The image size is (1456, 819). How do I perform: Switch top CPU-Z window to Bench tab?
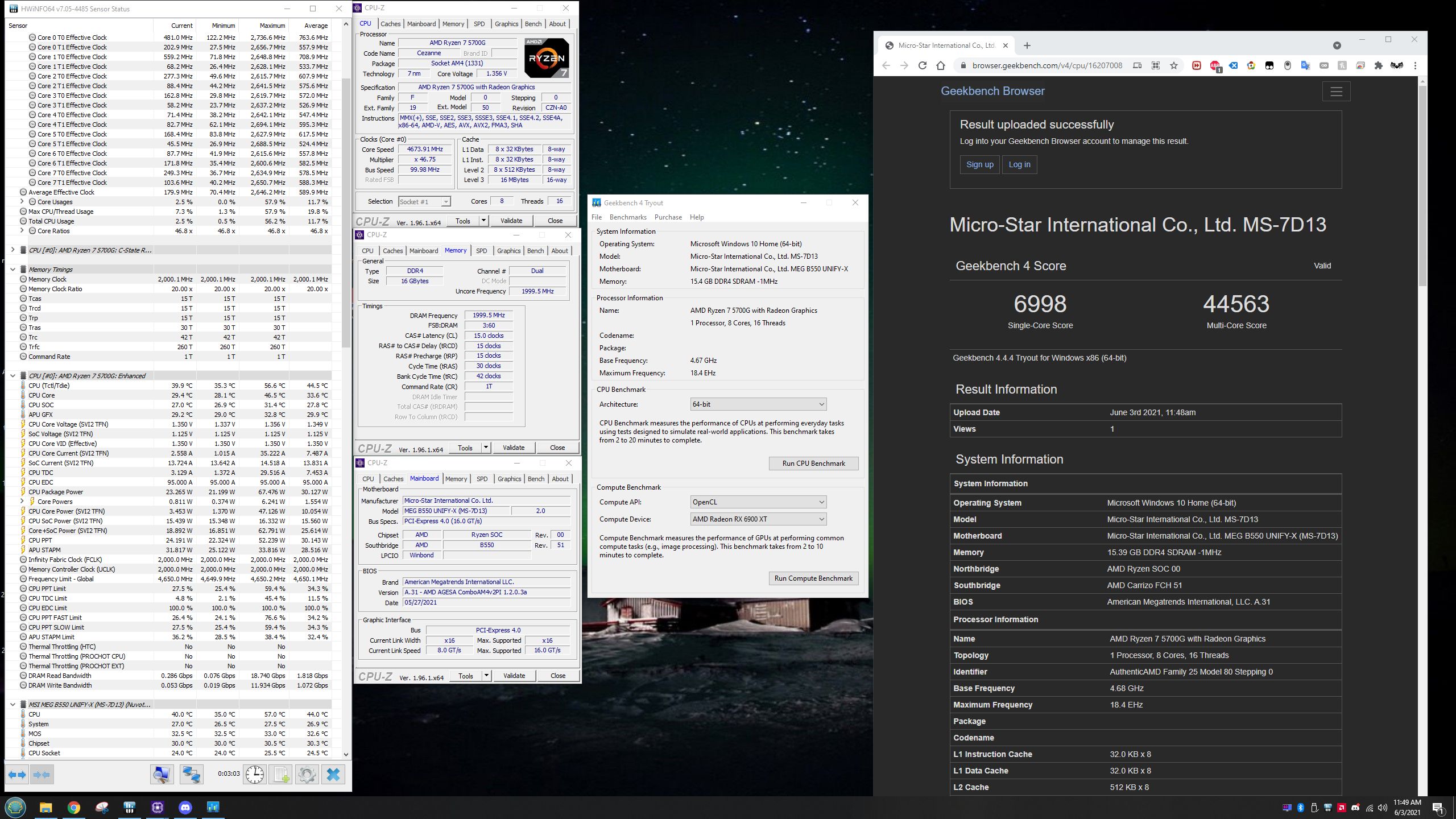click(533, 24)
